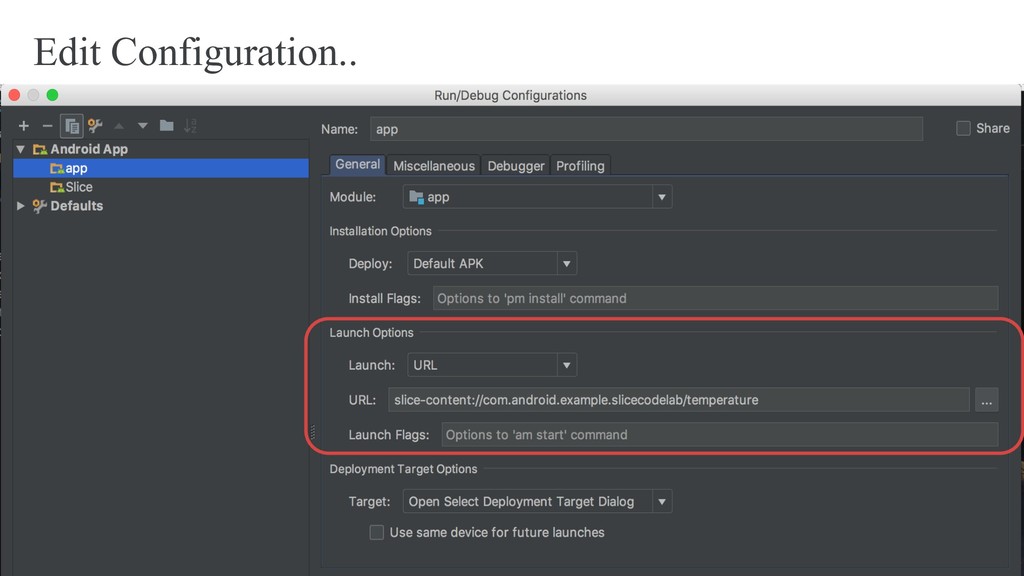
Task: Copy the selected configuration
Action: click(x=72, y=126)
